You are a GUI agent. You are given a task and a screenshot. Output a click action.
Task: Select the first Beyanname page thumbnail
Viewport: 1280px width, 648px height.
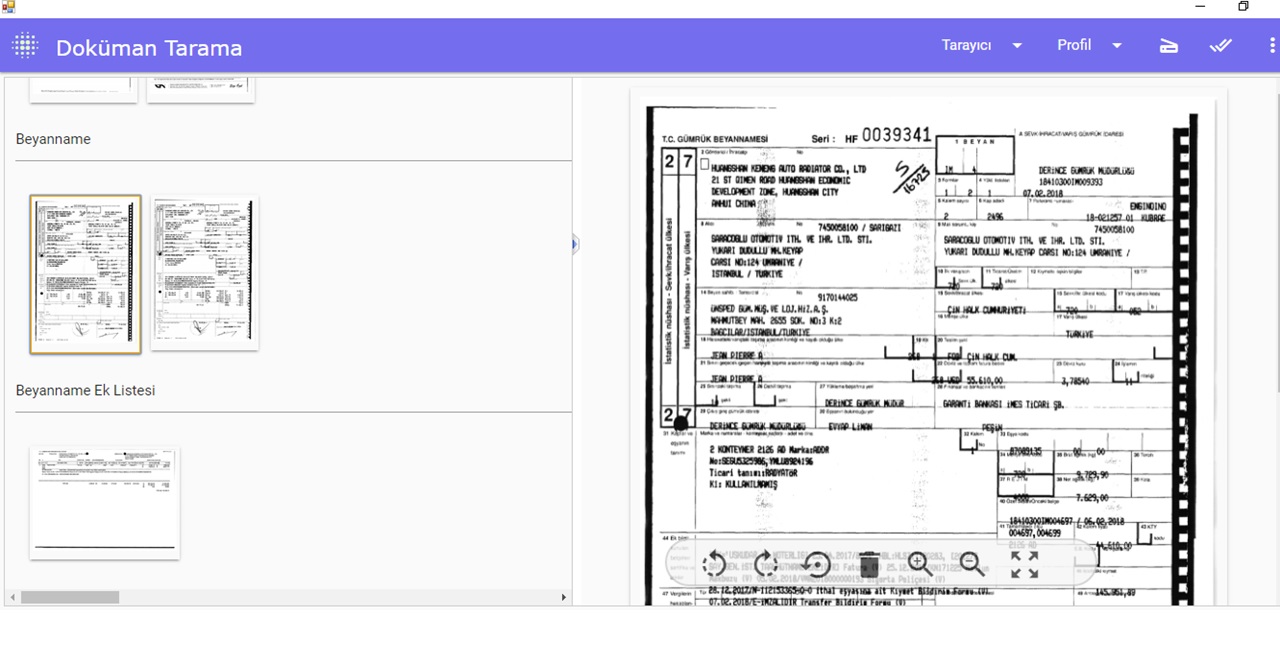pos(85,274)
